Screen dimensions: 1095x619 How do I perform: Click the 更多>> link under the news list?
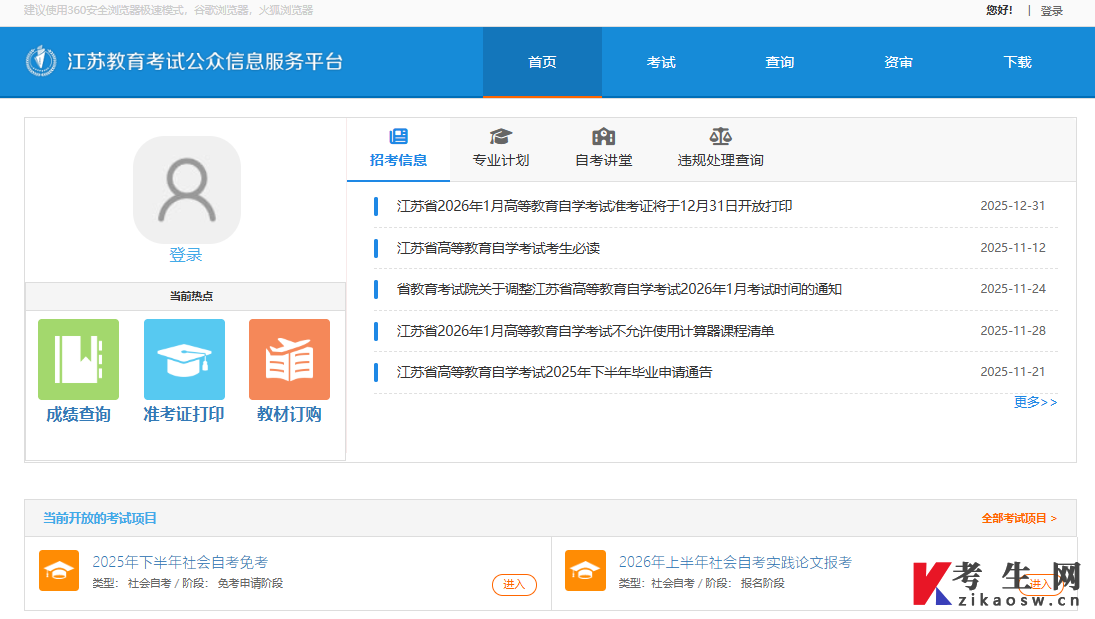point(1036,402)
